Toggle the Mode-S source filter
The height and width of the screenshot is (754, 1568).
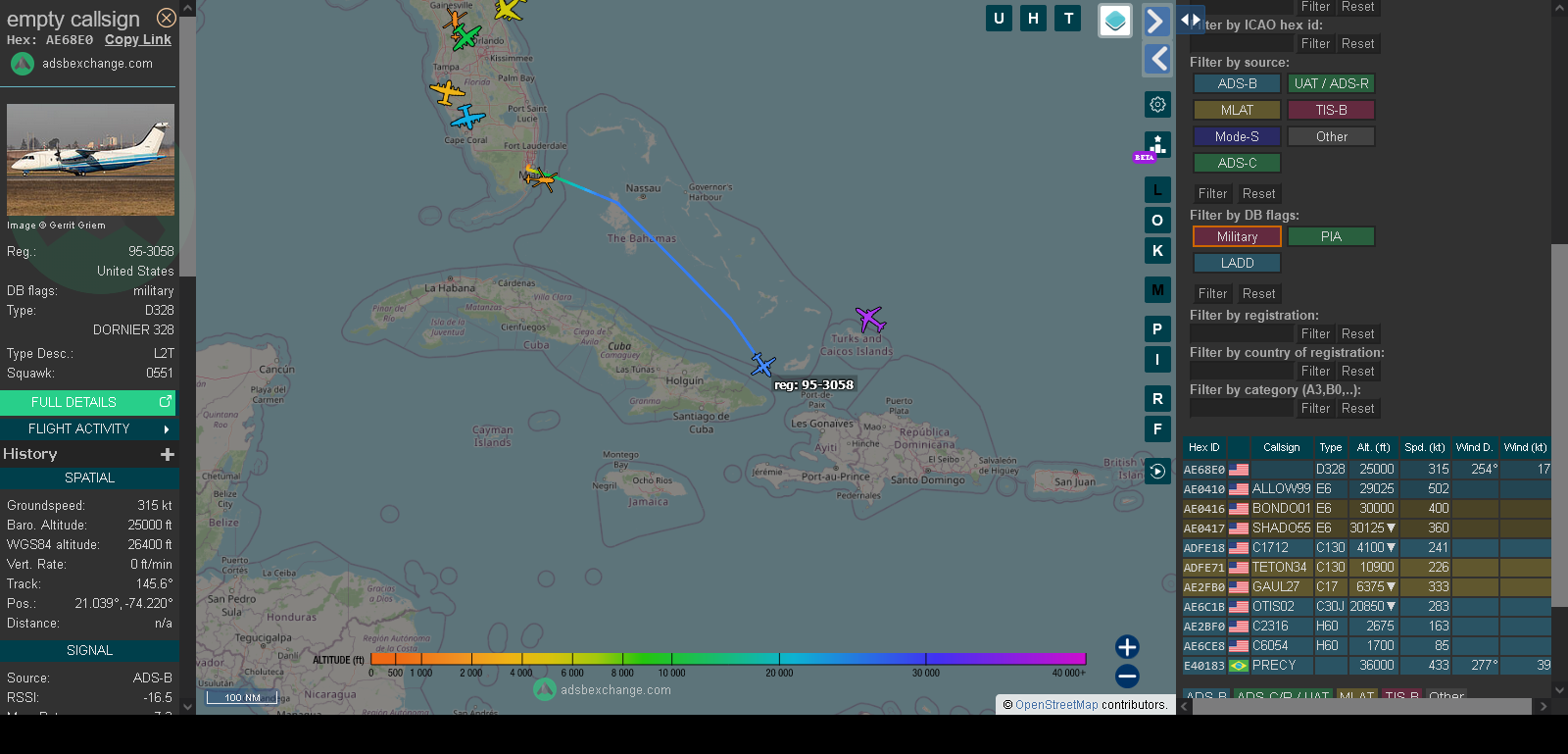(x=1237, y=137)
